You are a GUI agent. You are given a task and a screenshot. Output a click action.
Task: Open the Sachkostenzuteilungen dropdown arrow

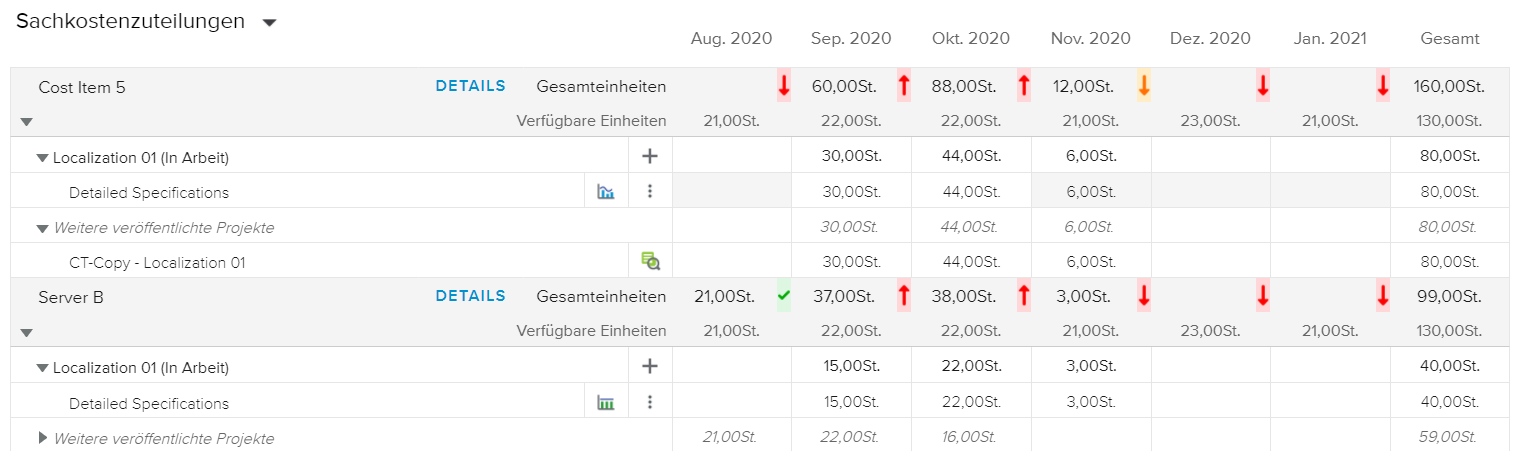pos(269,23)
